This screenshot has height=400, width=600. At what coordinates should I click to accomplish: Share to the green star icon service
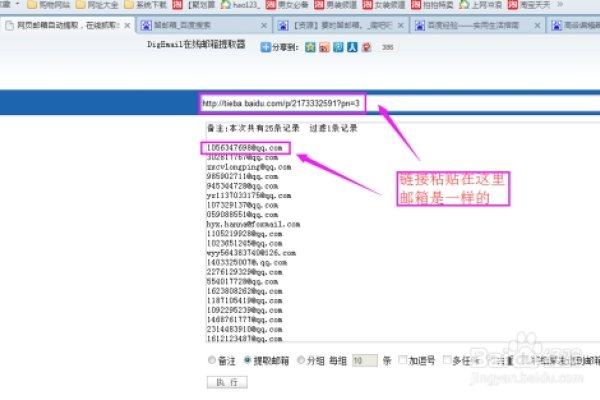310,47
